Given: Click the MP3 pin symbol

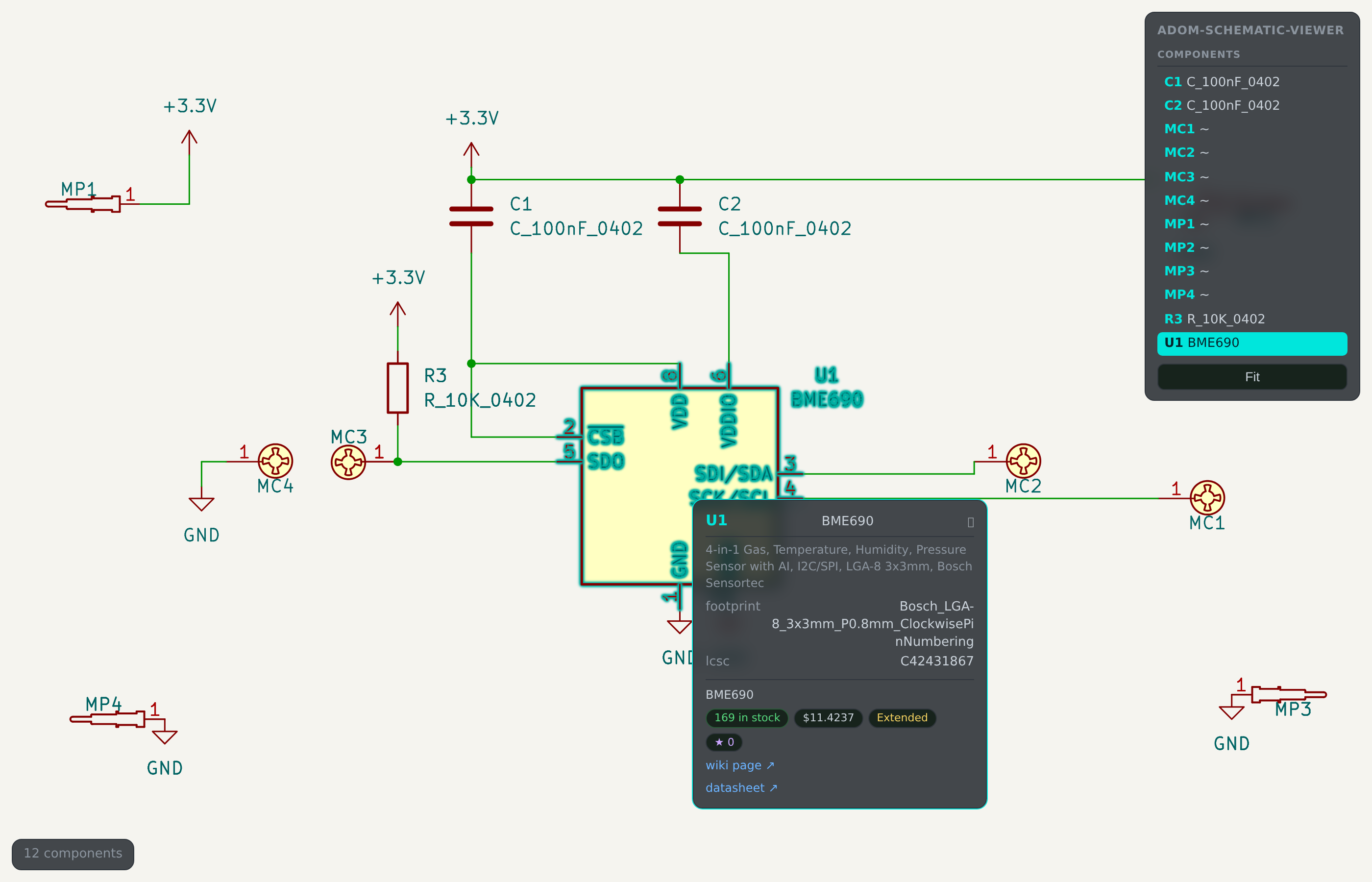Looking at the screenshot, I should pyautogui.click(x=1288, y=694).
